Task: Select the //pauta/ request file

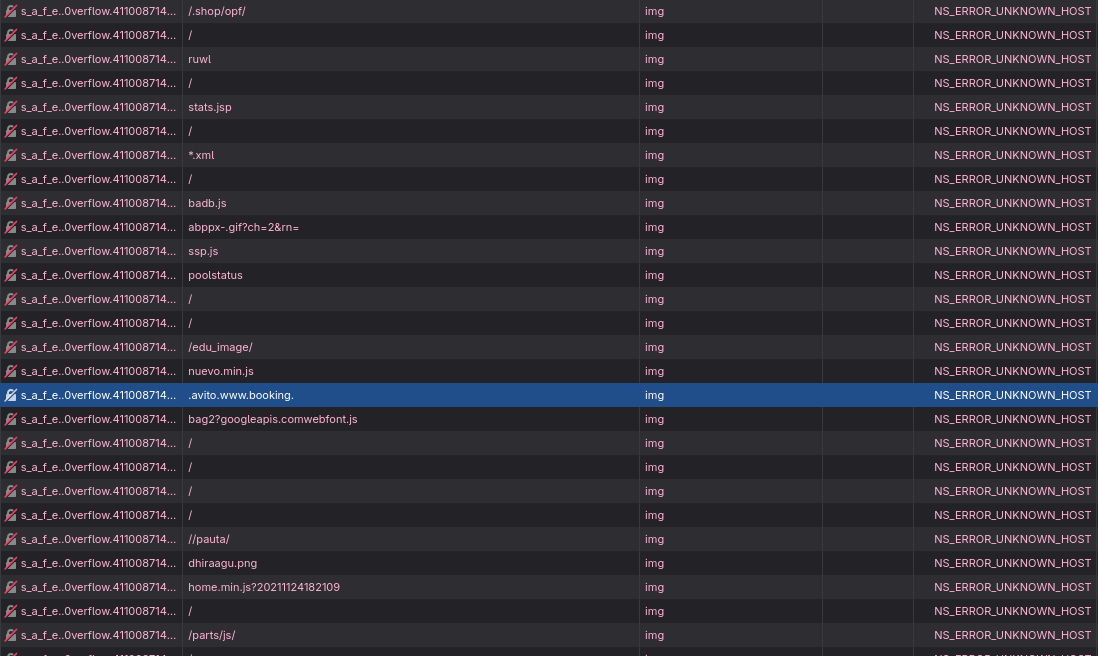Action: pyautogui.click(x=209, y=539)
